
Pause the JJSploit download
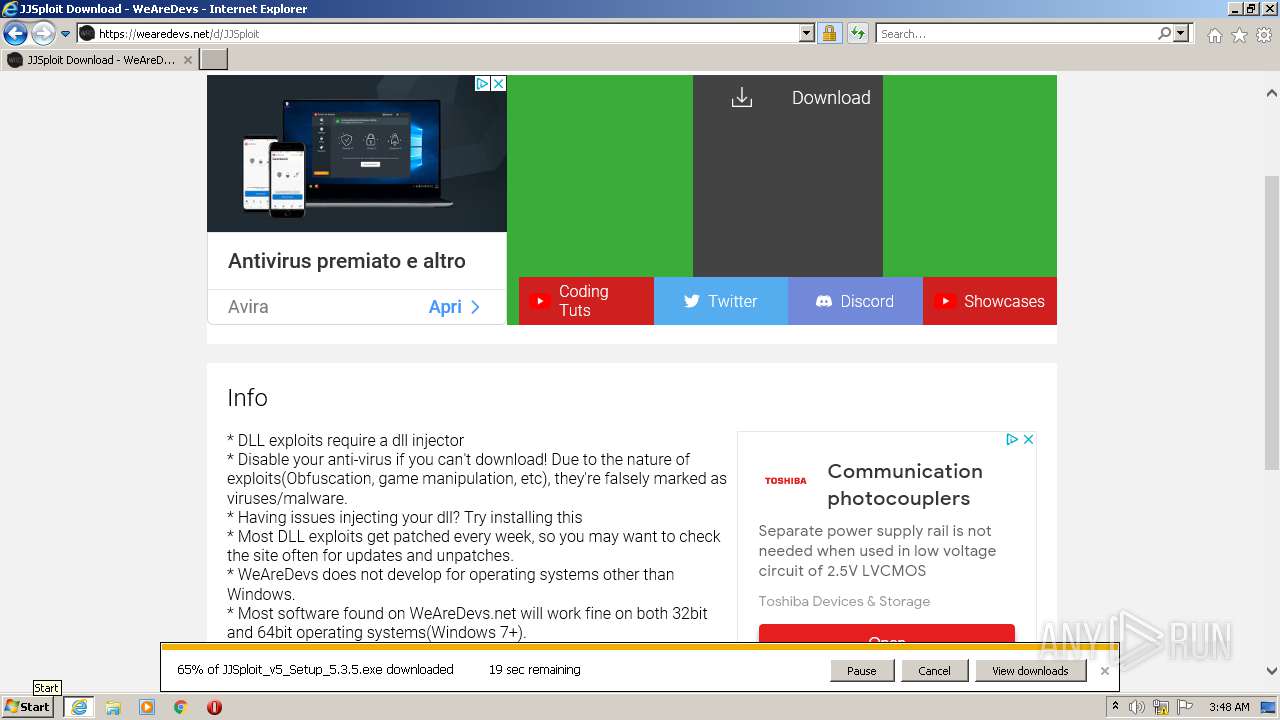(861, 671)
